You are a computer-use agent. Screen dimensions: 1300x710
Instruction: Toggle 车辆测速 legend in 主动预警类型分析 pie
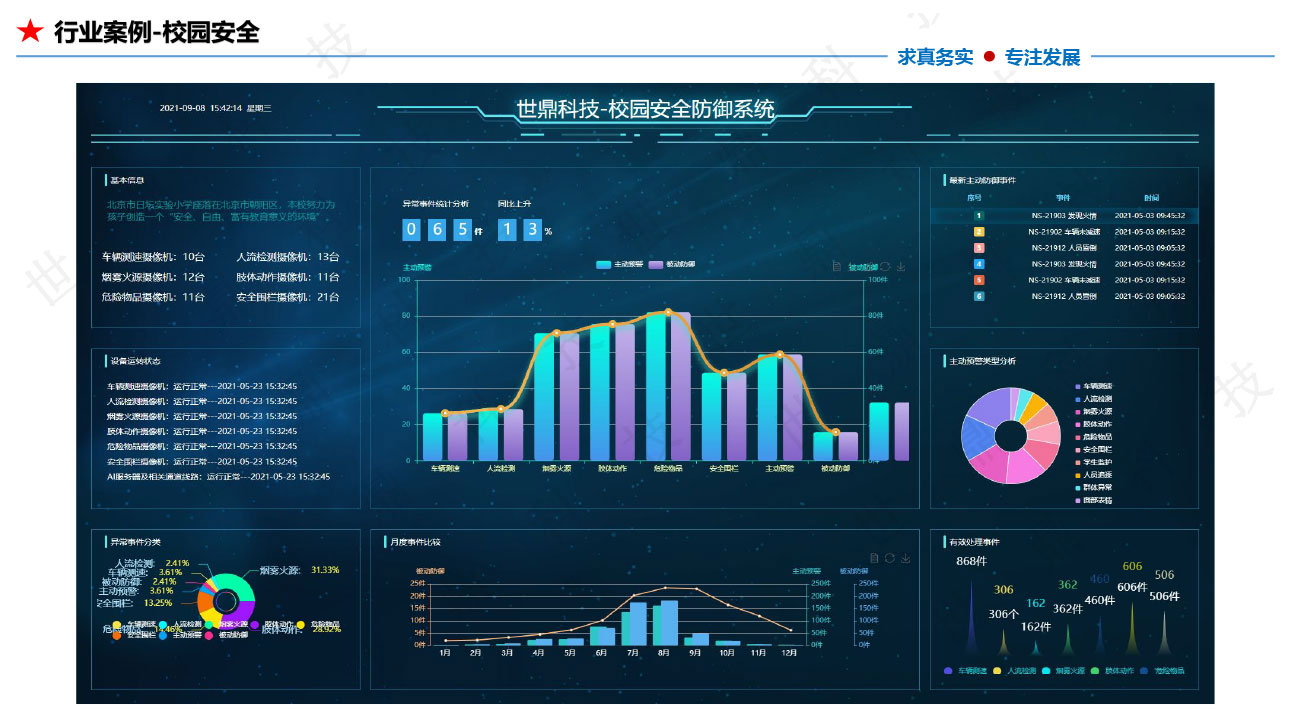(x=1093, y=386)
